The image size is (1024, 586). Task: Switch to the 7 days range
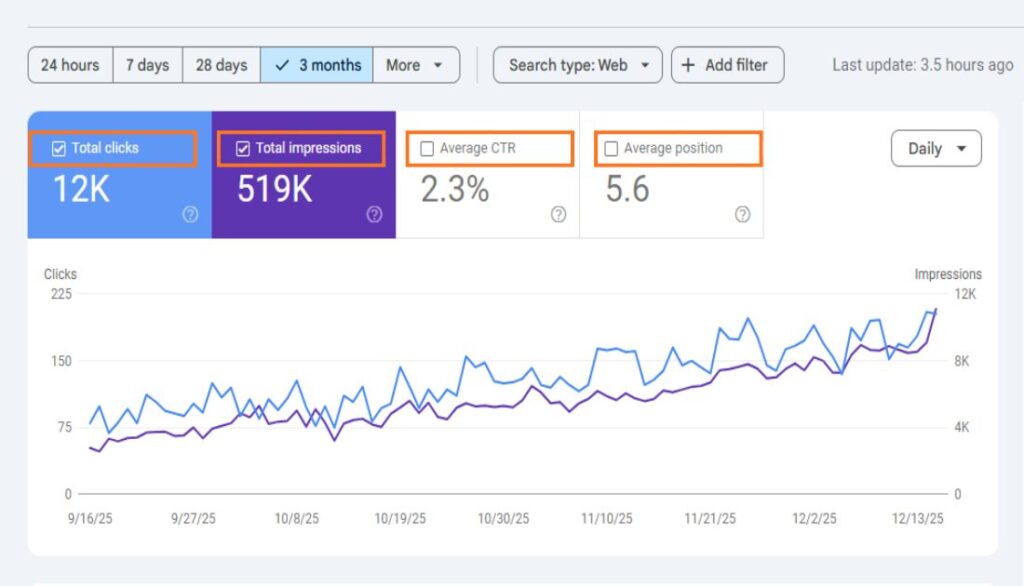(x=147, y=65)
